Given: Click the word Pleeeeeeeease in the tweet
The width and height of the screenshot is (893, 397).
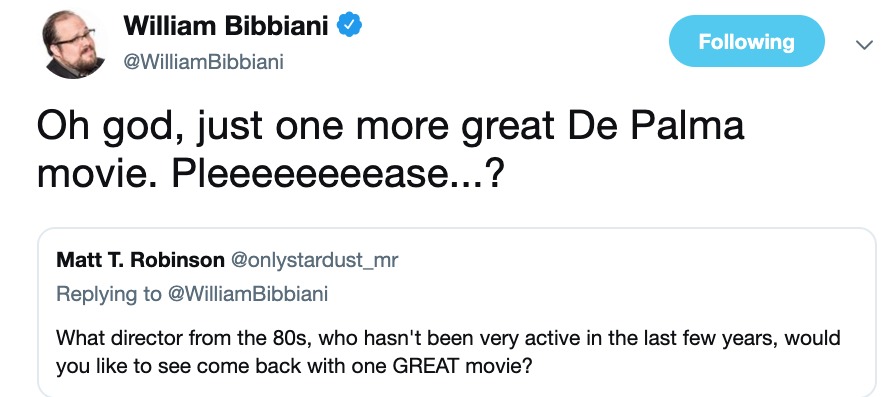Looking at the screenshot, I should coord(312,176).
